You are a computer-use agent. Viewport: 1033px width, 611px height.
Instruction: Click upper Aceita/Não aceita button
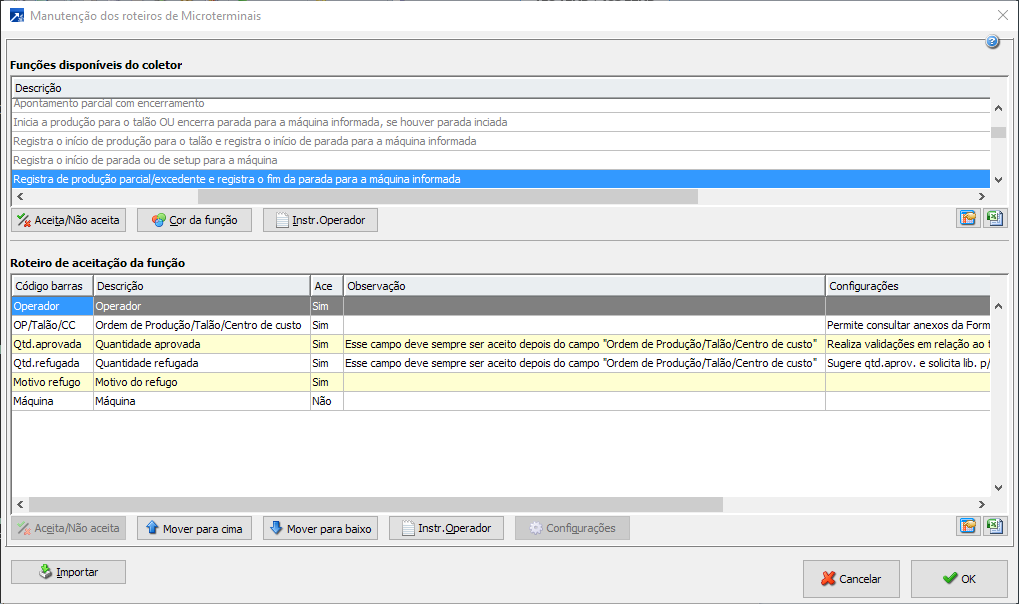(68, 220)
